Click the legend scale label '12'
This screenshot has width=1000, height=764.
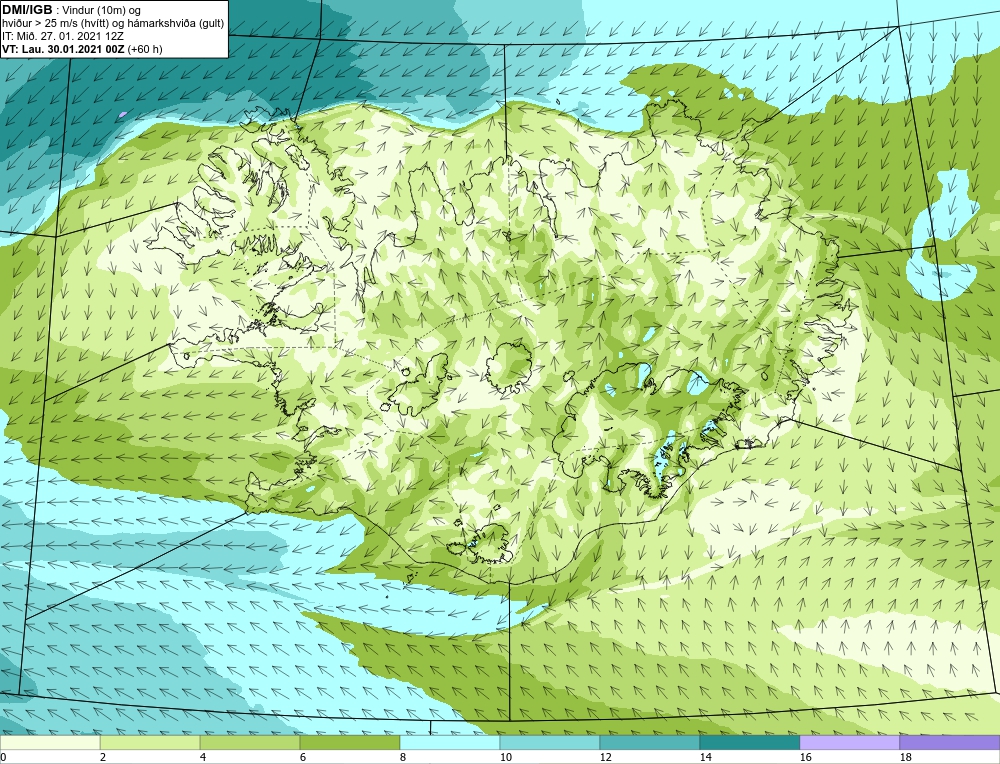pyautogui.click(x=607, y=757)
